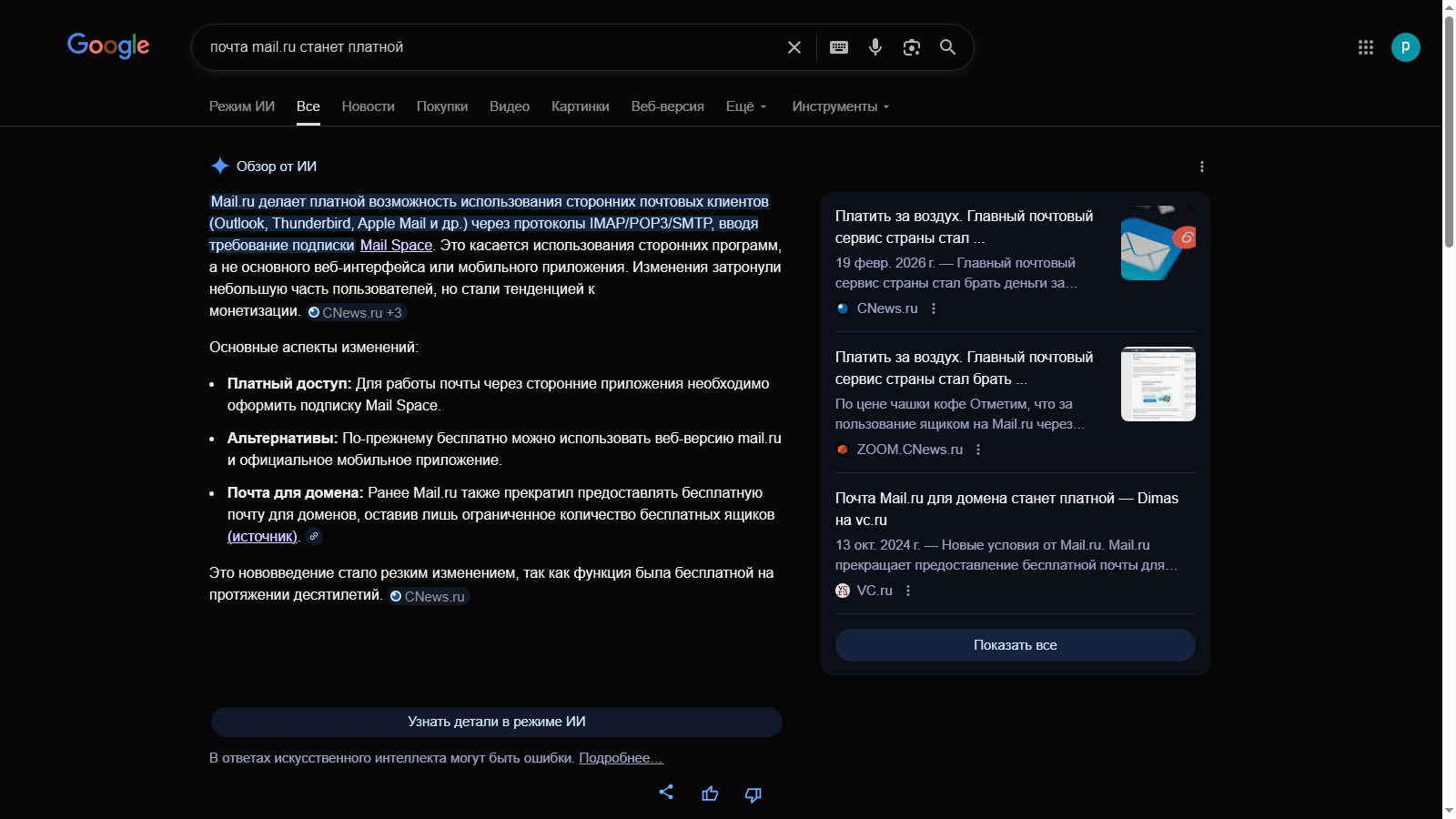
Task: Click the «Платный доступ:» bullet label
Action: [289, 383]
